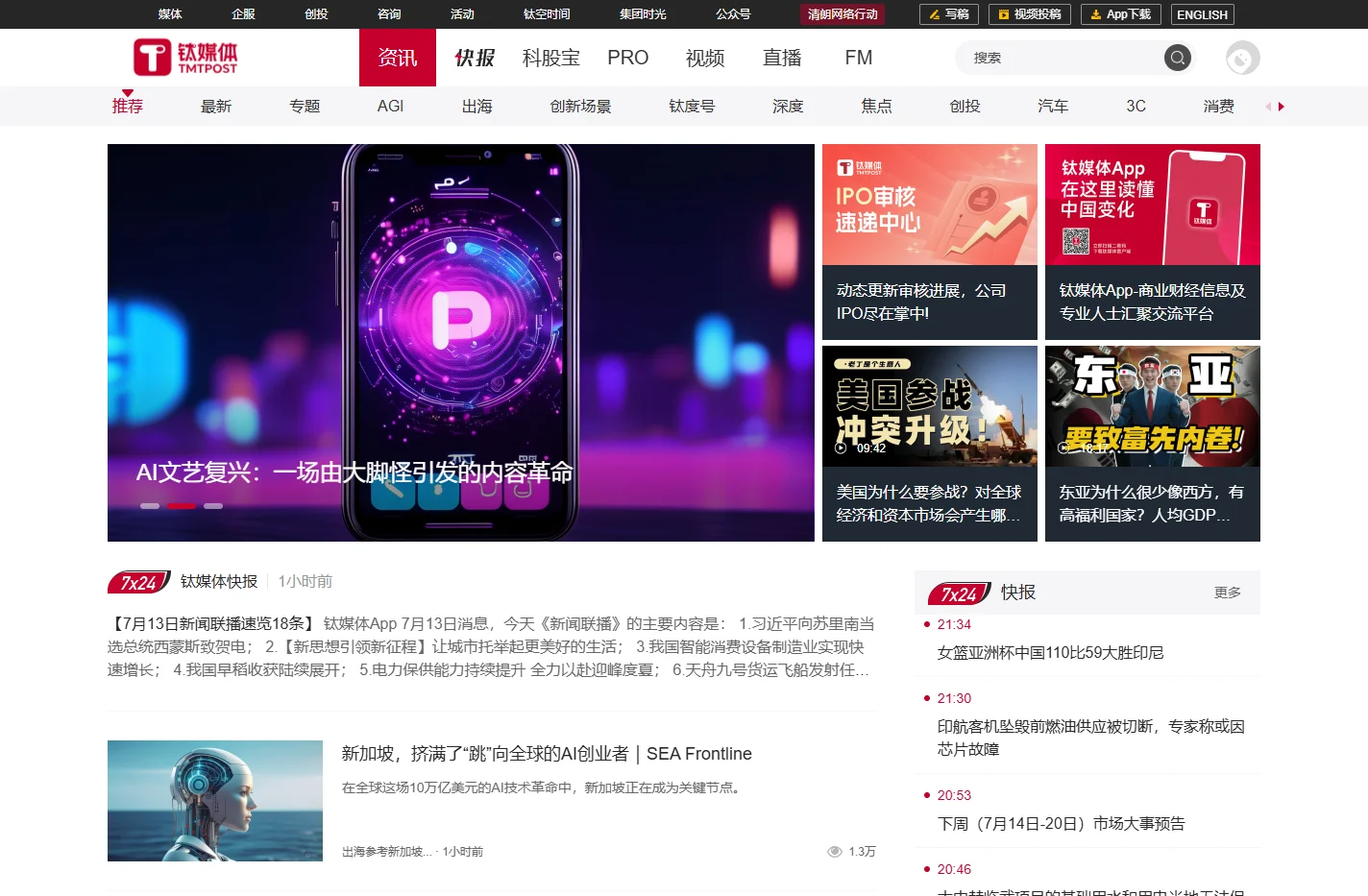Select the 3C category

tap(1136, 107)
